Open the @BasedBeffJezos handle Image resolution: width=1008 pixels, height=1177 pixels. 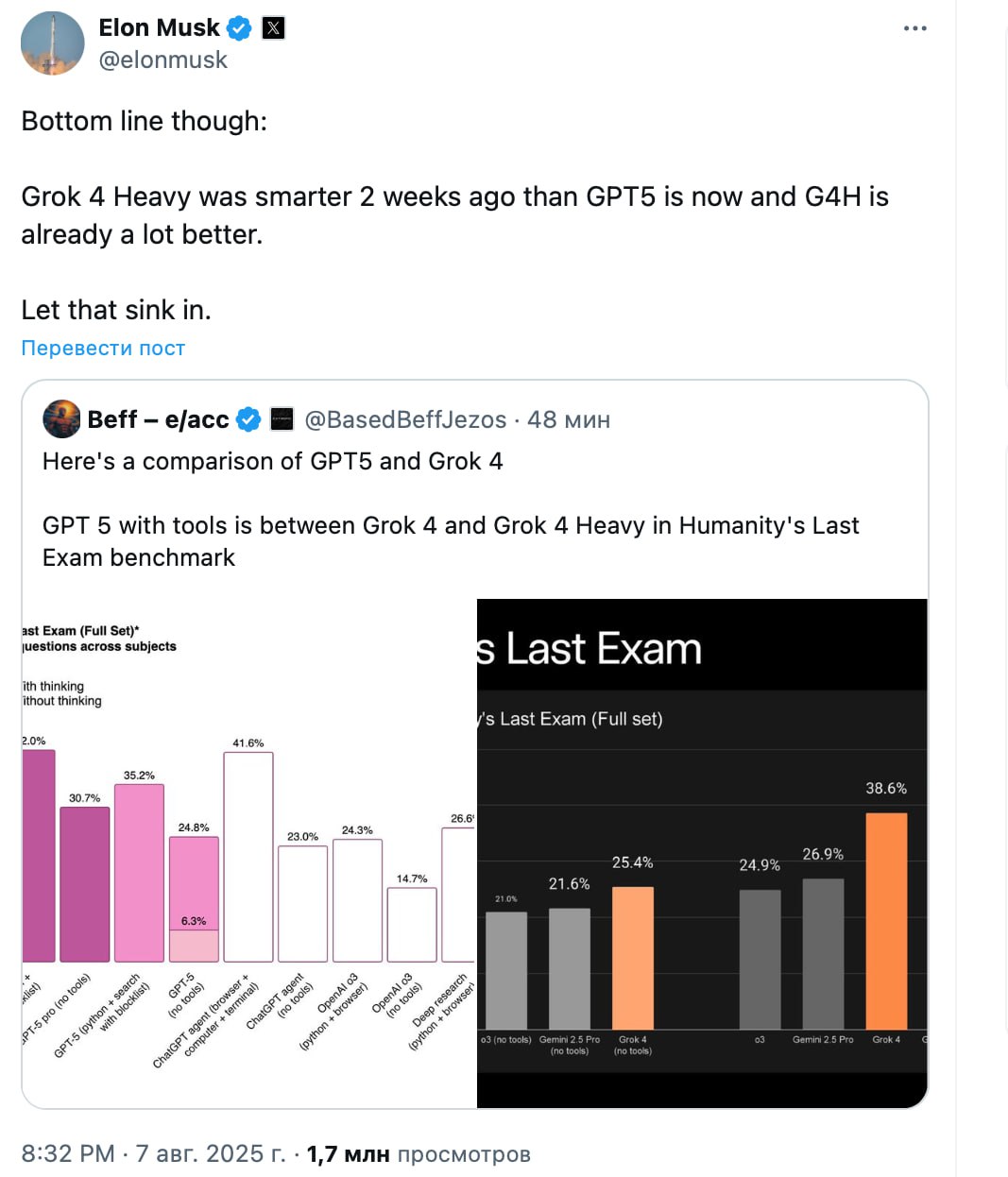coord(405,419)
